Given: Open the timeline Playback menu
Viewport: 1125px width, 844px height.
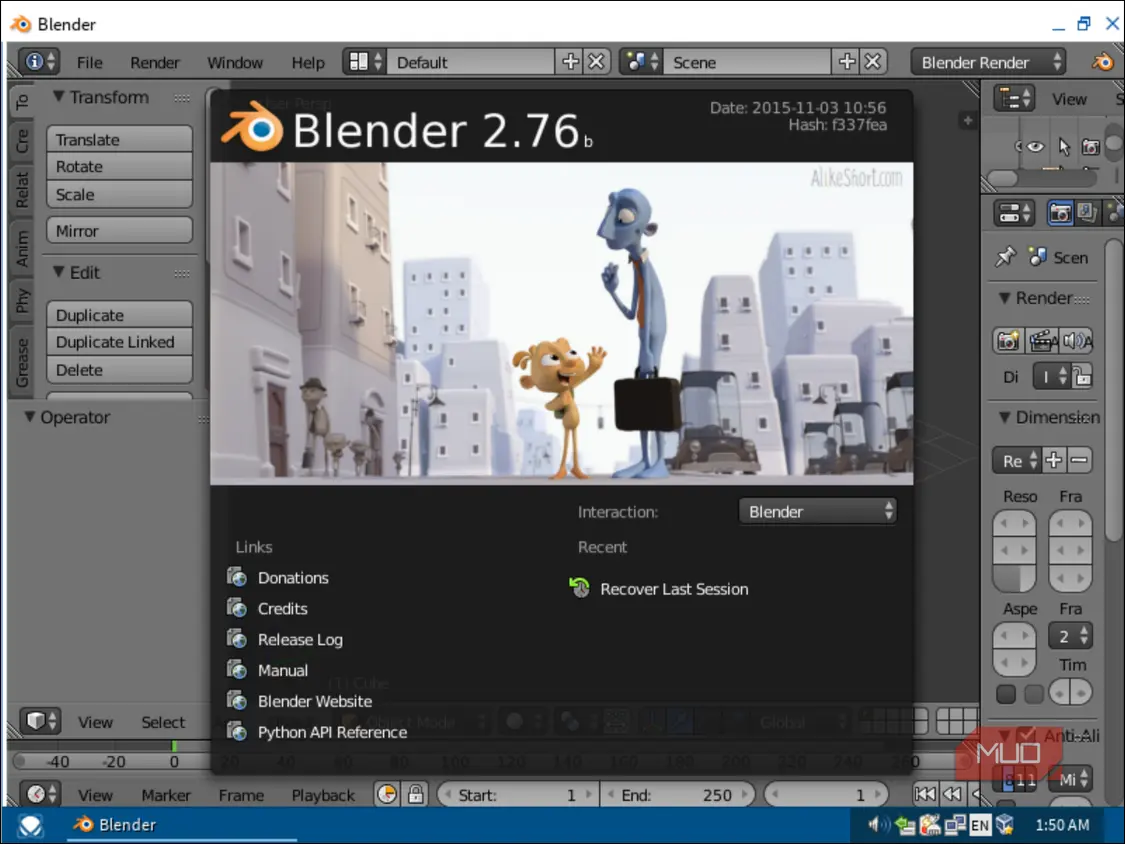Looking at the screenshot, I should tap(323, 794).
